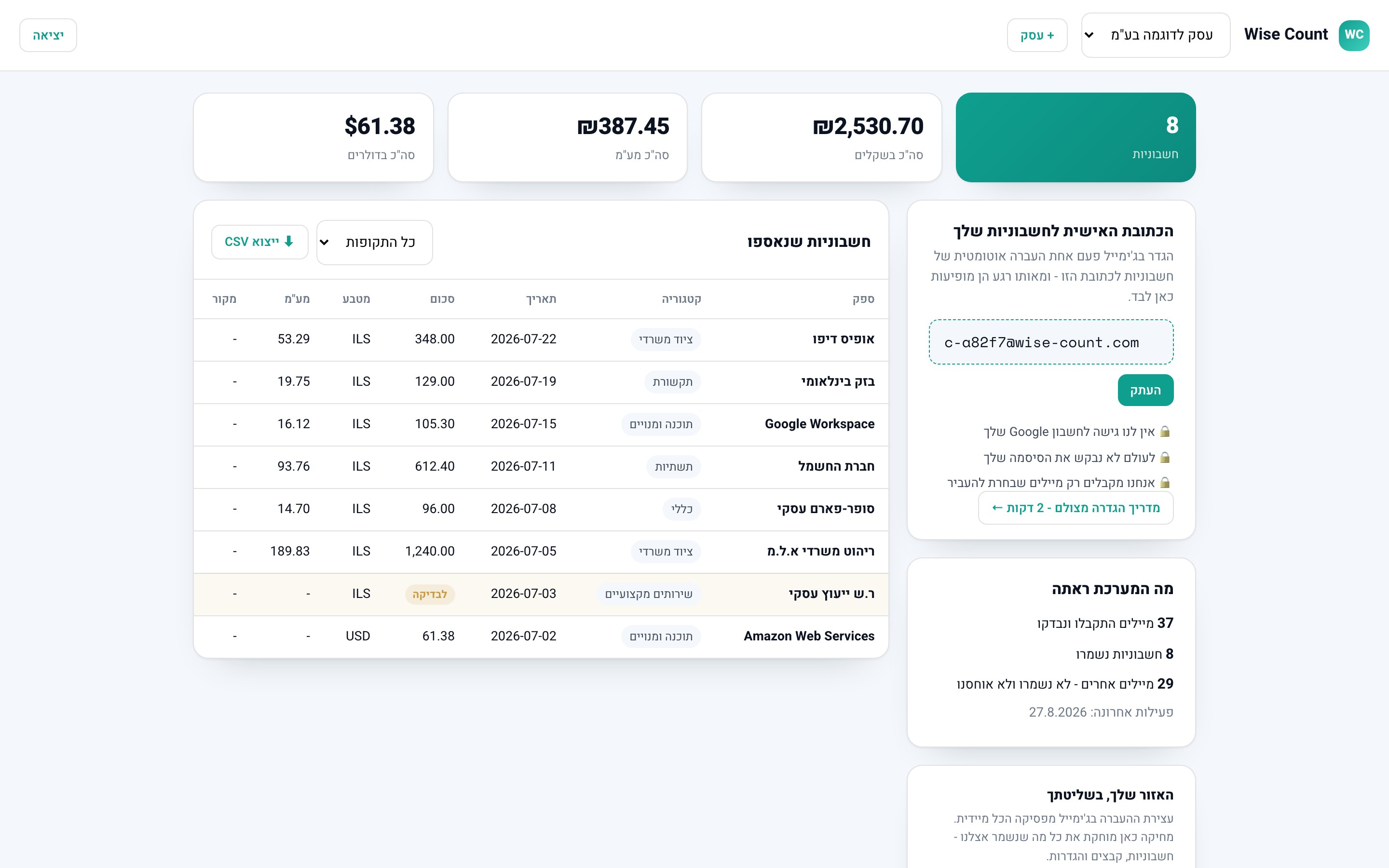Viewport: 1389px width, 868px height.
Task: Select the בזק בינלאומי supplier row
Action: click(541, 382)
